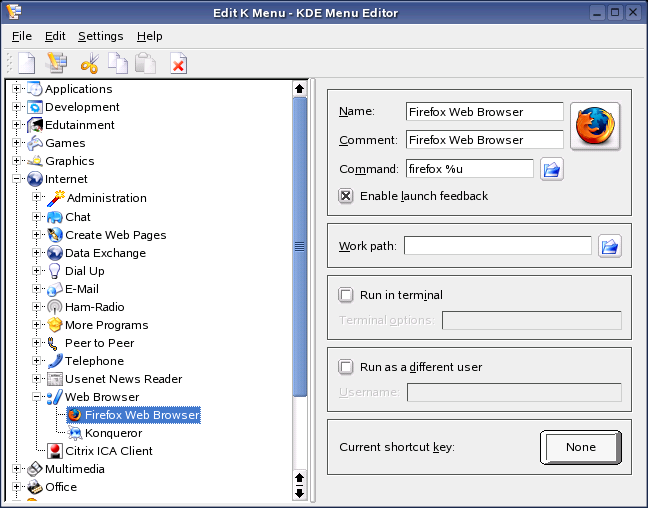
Task: Open the Edit menu
Action: click(x=55, y=36)
